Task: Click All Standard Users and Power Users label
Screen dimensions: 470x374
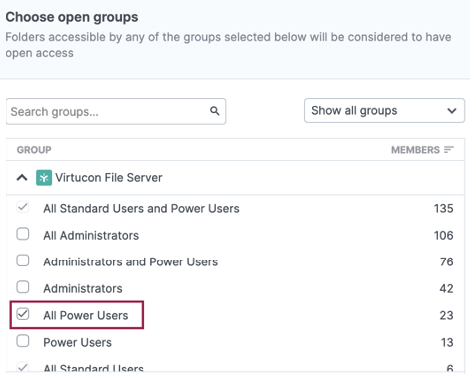Action: [141, 209]
